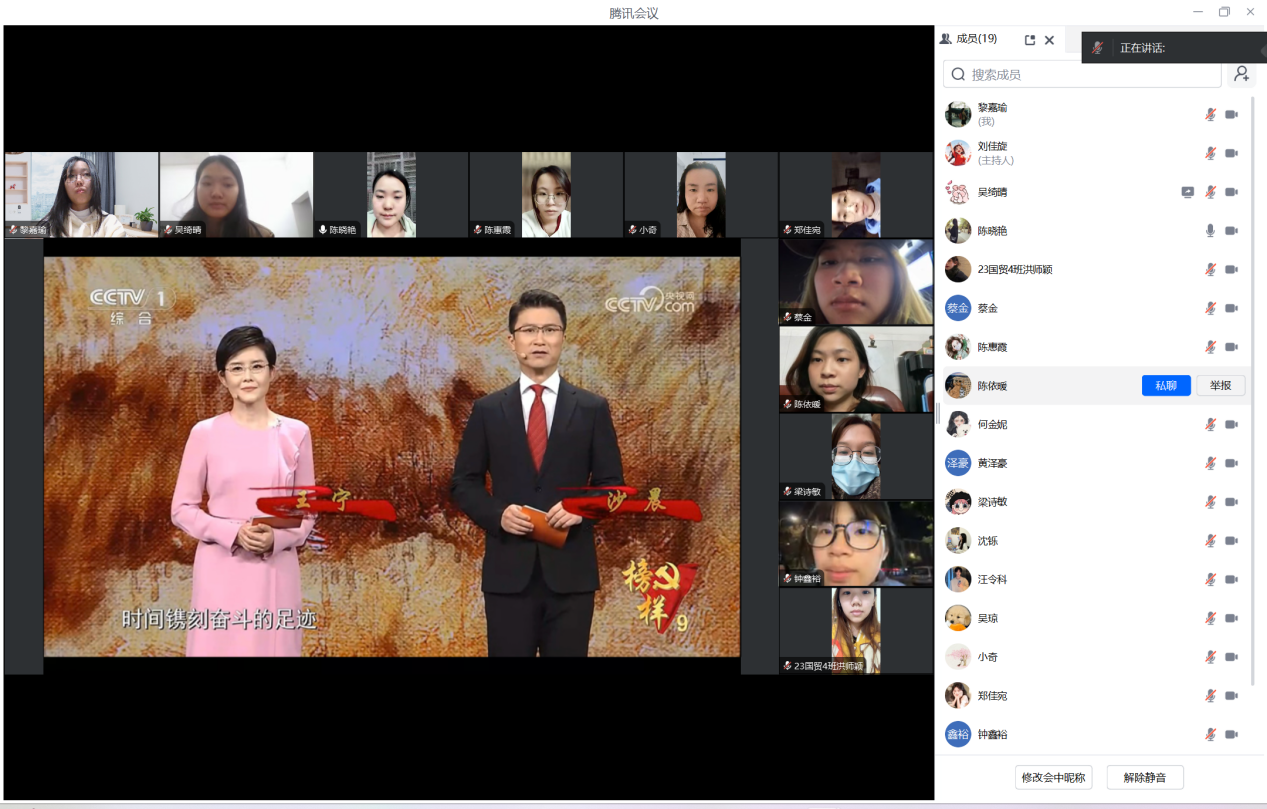Click the camera icon for 黎嘉瑜
The image size is (1267, 809).
(x=1231, y=115)
